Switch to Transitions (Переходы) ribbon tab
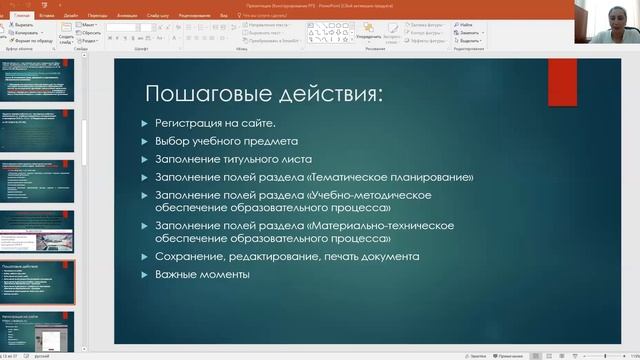The image size is (640, 360). point(98,16)
